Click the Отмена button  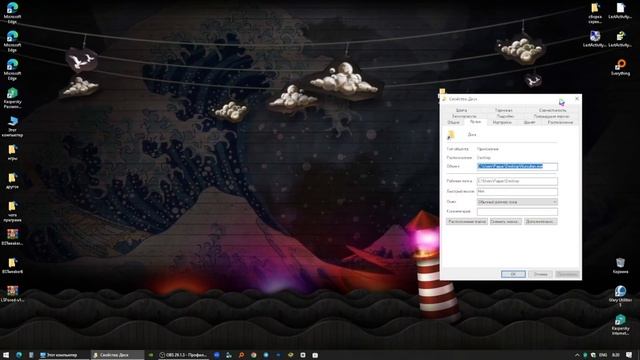pyautogui.click(x=540, y=274)
